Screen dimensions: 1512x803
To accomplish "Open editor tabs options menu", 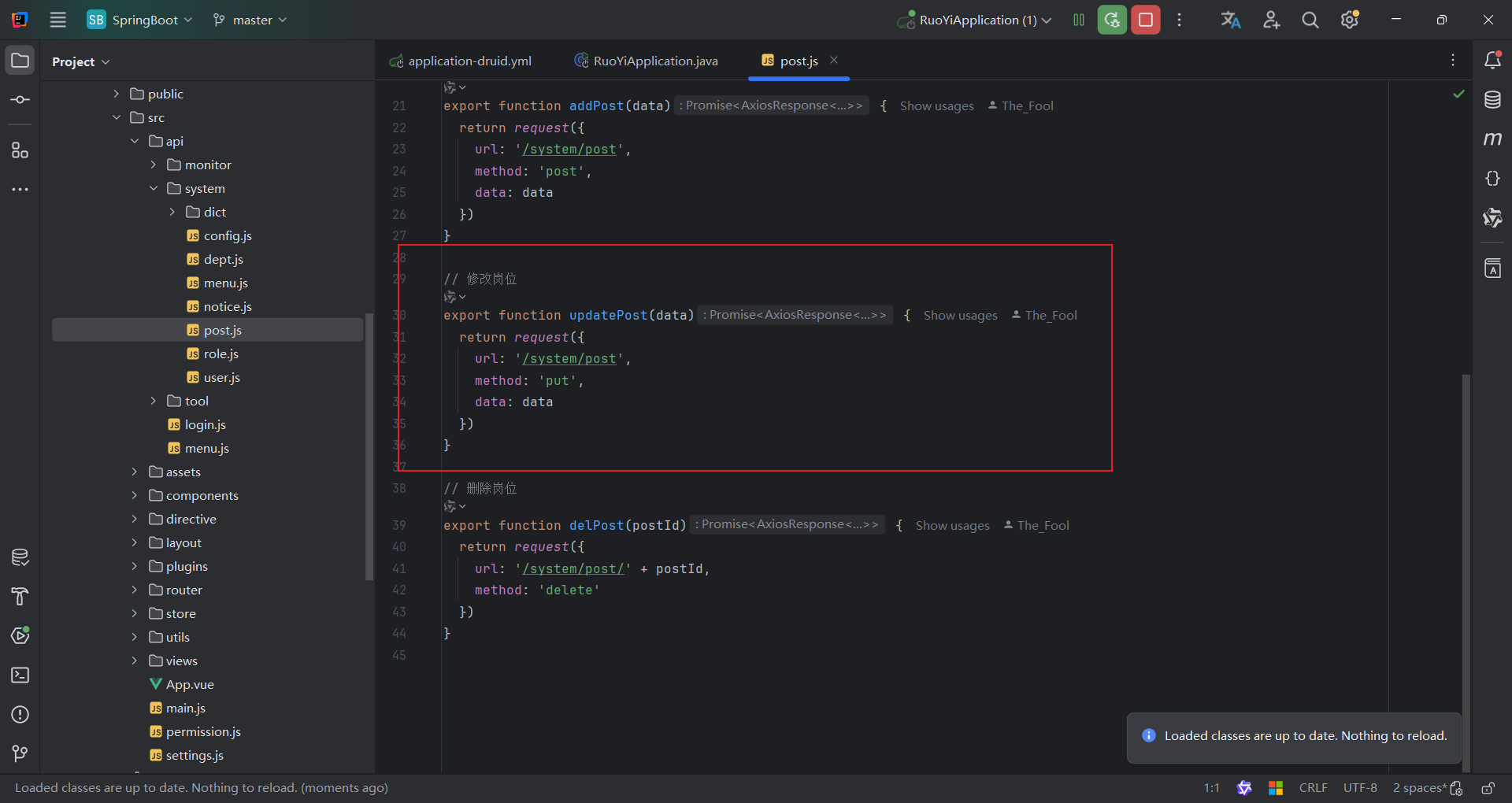I will [x=1453, y=61].
